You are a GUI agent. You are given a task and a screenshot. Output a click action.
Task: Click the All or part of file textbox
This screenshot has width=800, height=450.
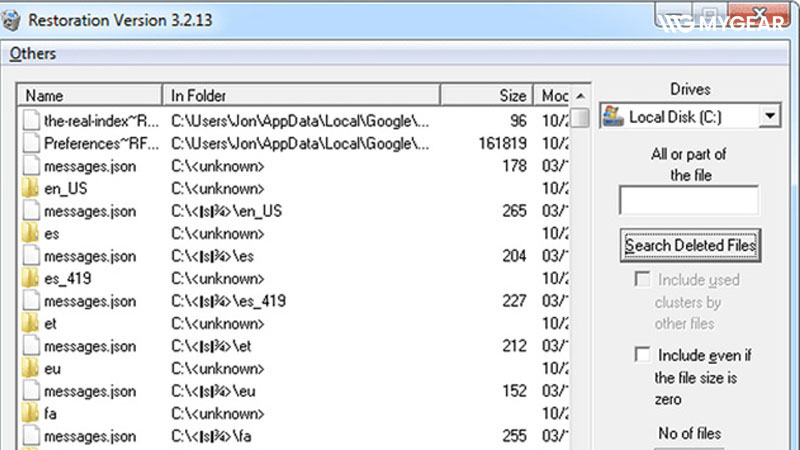coord(688,201)
